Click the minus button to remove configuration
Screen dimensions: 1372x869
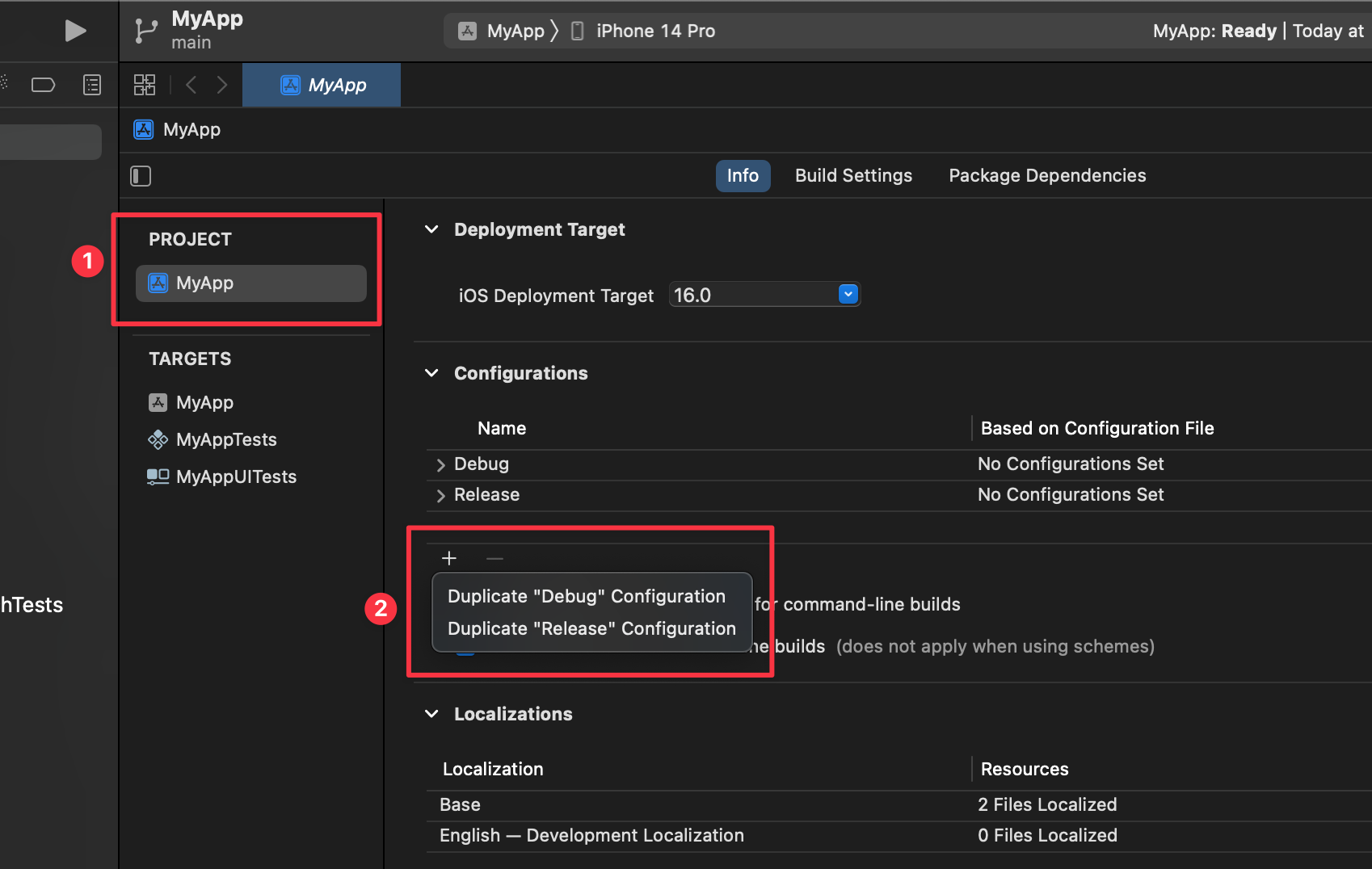(495, 558)
